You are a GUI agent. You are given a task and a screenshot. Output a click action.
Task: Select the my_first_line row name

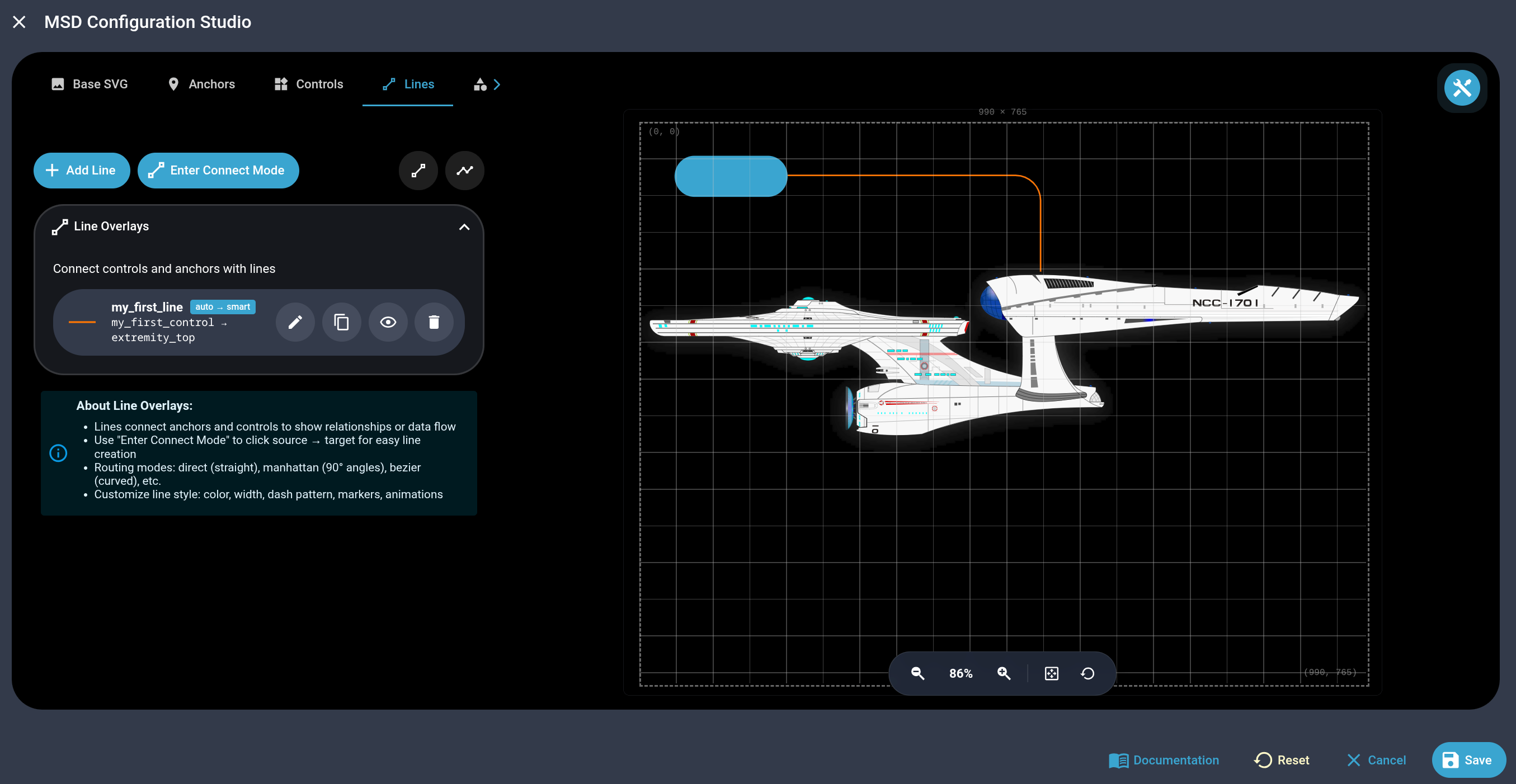pos(147,307)
